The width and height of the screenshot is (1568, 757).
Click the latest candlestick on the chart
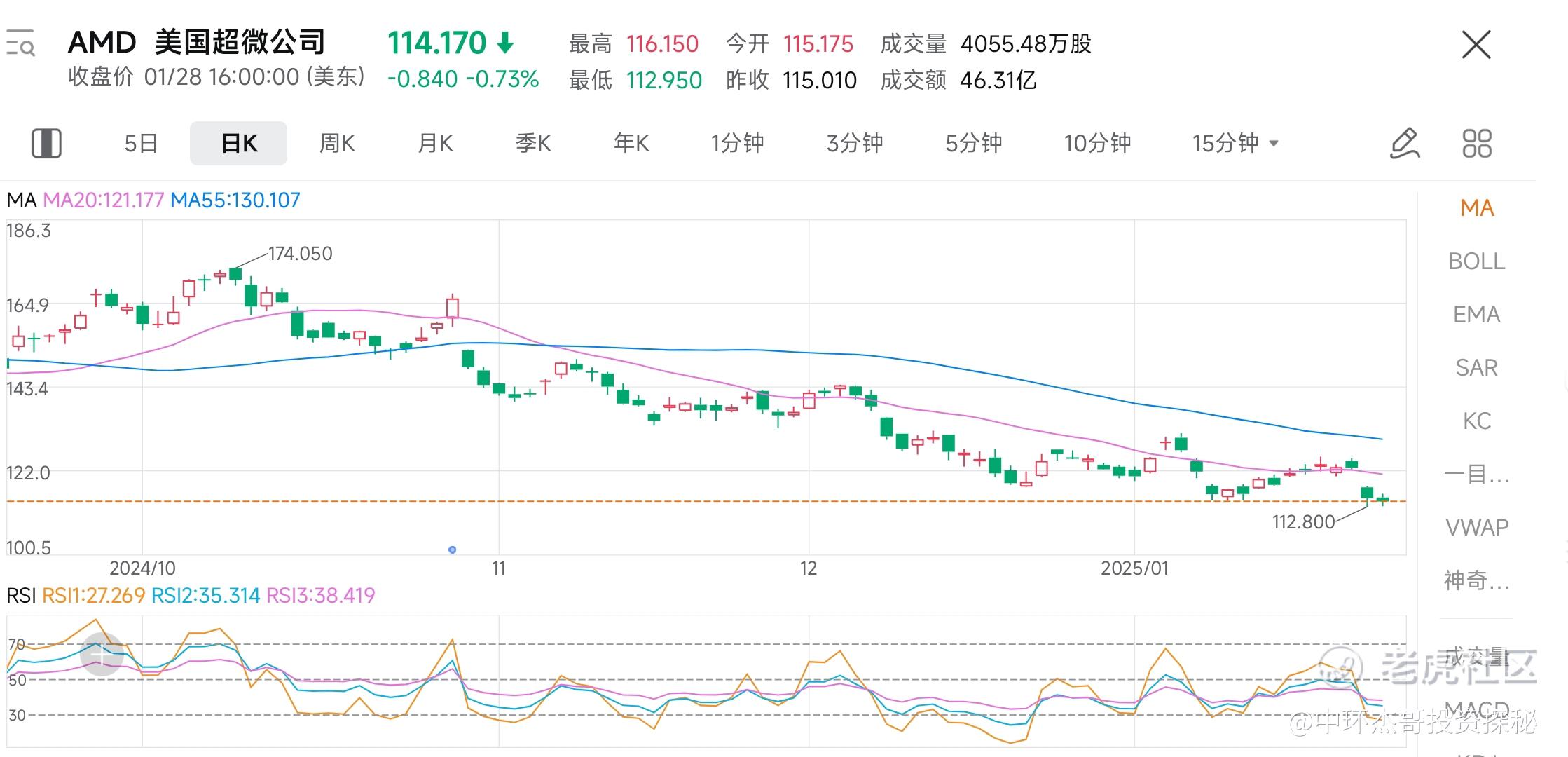point(1382,499)
